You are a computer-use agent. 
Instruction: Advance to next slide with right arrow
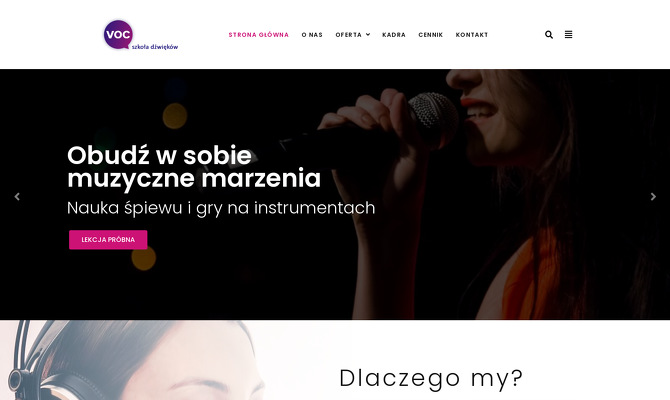653,197
